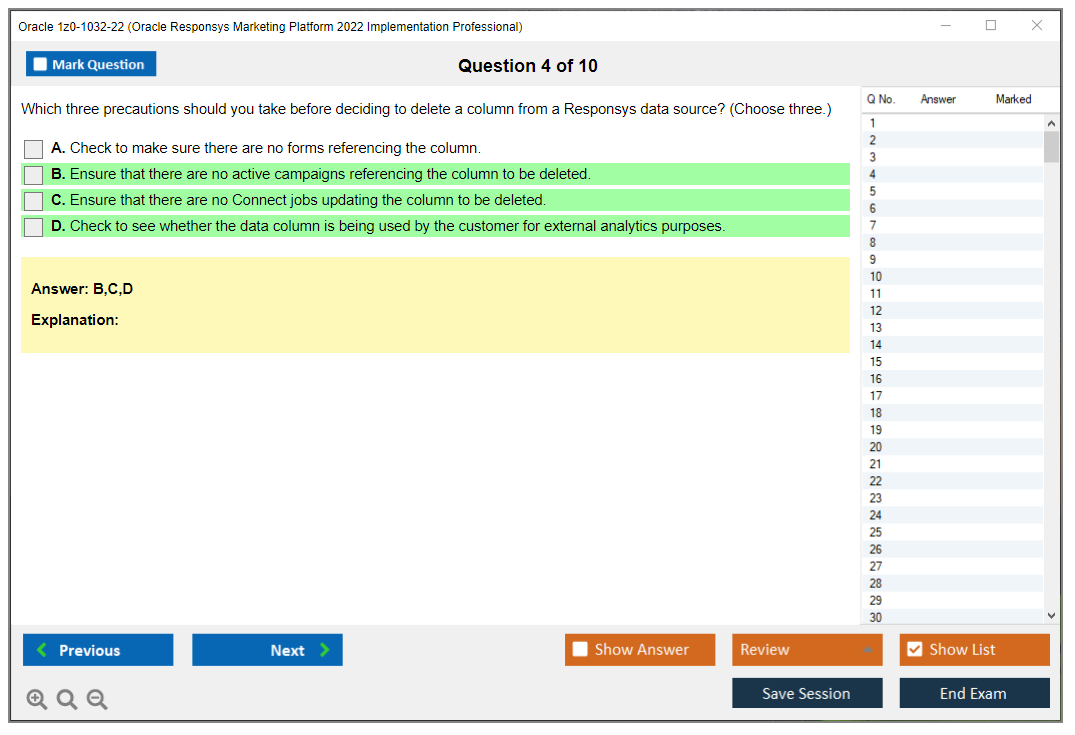Click the middle plain magnifier icon
This screenshot has height=735, width=1075.
pos(66,699)
